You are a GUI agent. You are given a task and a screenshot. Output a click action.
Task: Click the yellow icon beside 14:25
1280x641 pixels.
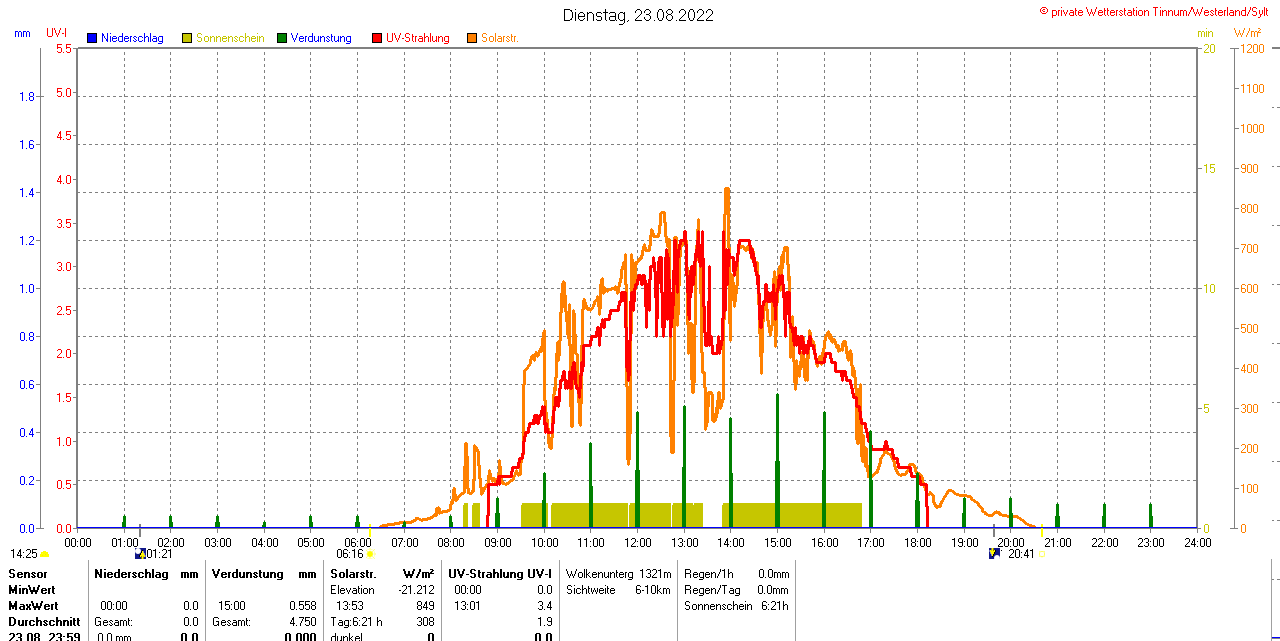44,553
